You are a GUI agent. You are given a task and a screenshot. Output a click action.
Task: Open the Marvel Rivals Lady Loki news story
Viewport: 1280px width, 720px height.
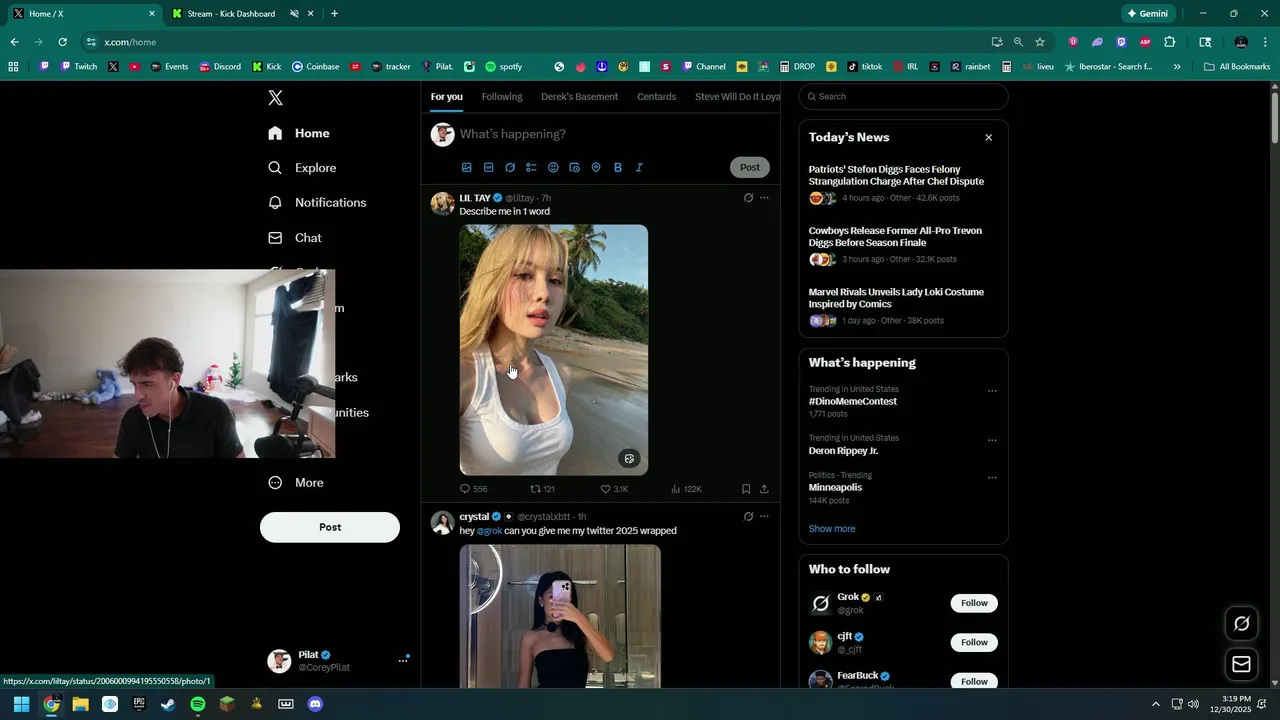click(x=896, y=298)
